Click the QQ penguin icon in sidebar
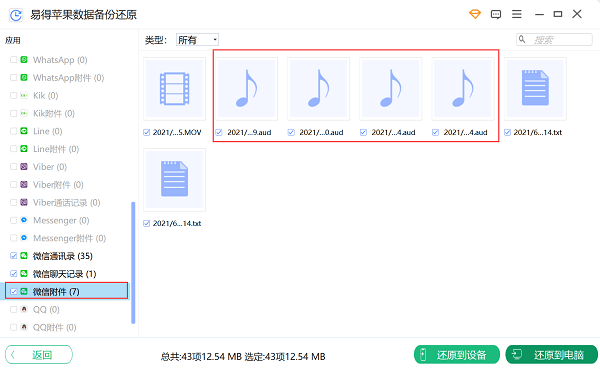The height and width of the screenshot is (369, 600). click(x=24, y=309)
